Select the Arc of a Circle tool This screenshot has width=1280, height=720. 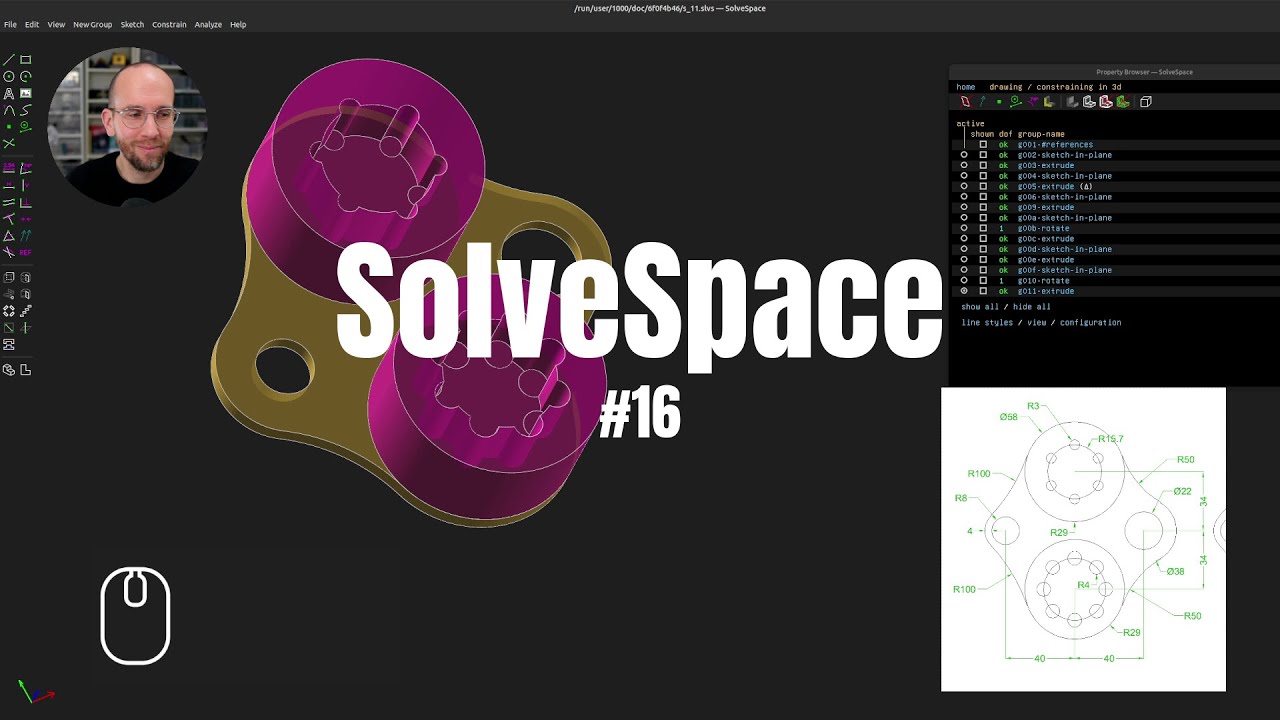(x=26, y=76)
